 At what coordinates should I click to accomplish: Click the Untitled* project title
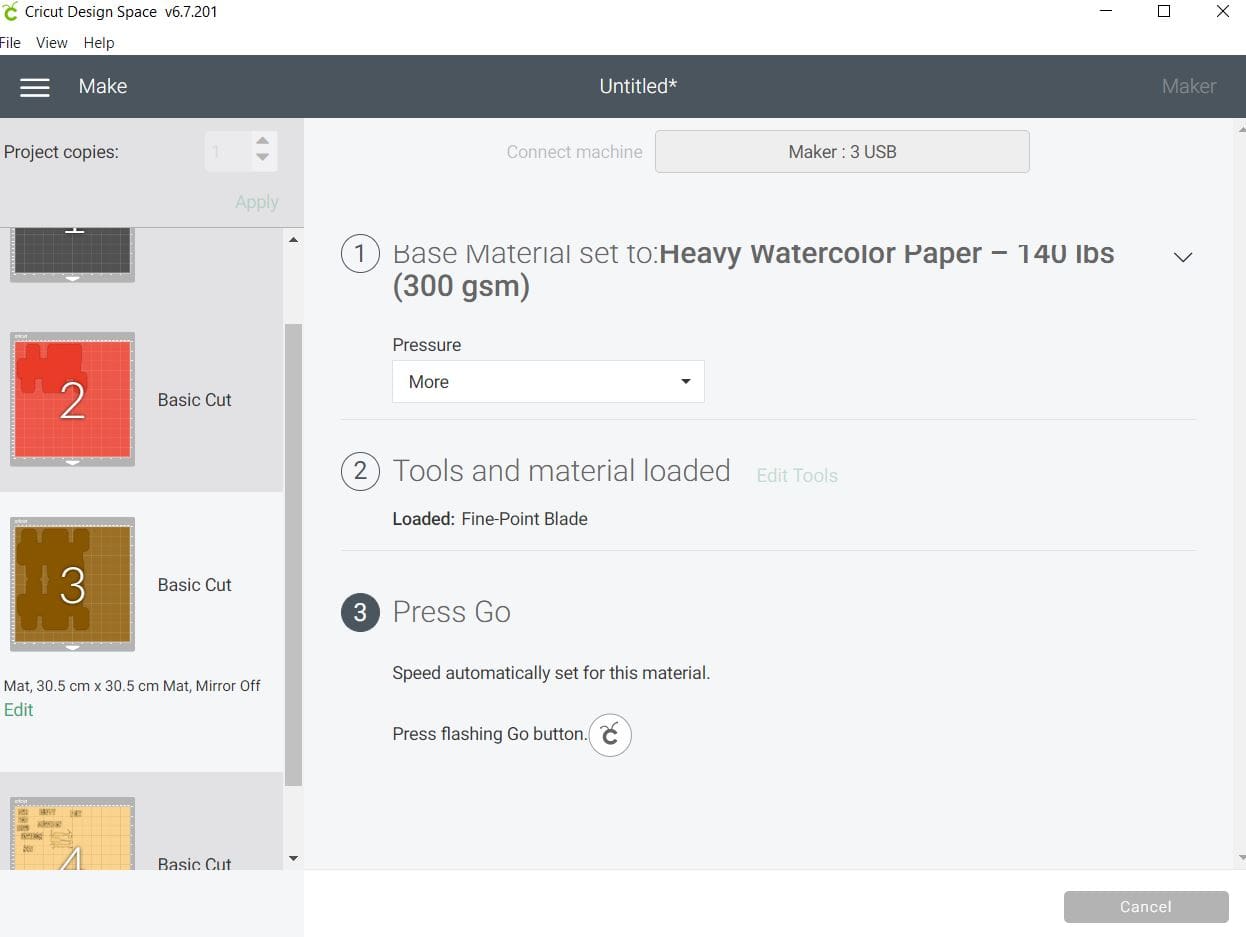[x=638, y=87]
